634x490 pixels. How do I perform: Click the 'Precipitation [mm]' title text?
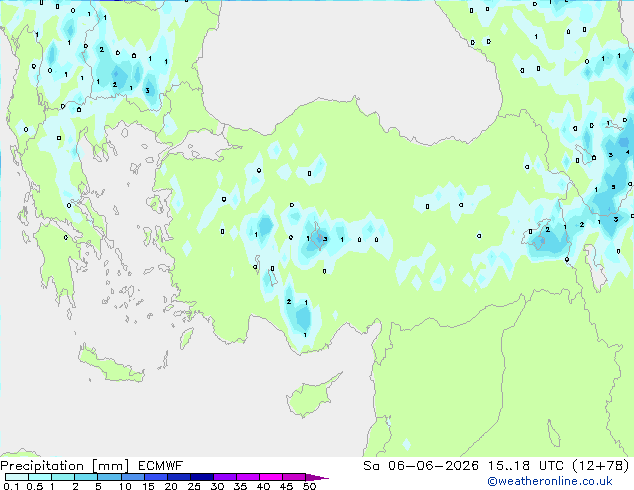click(x=65, y=466)
